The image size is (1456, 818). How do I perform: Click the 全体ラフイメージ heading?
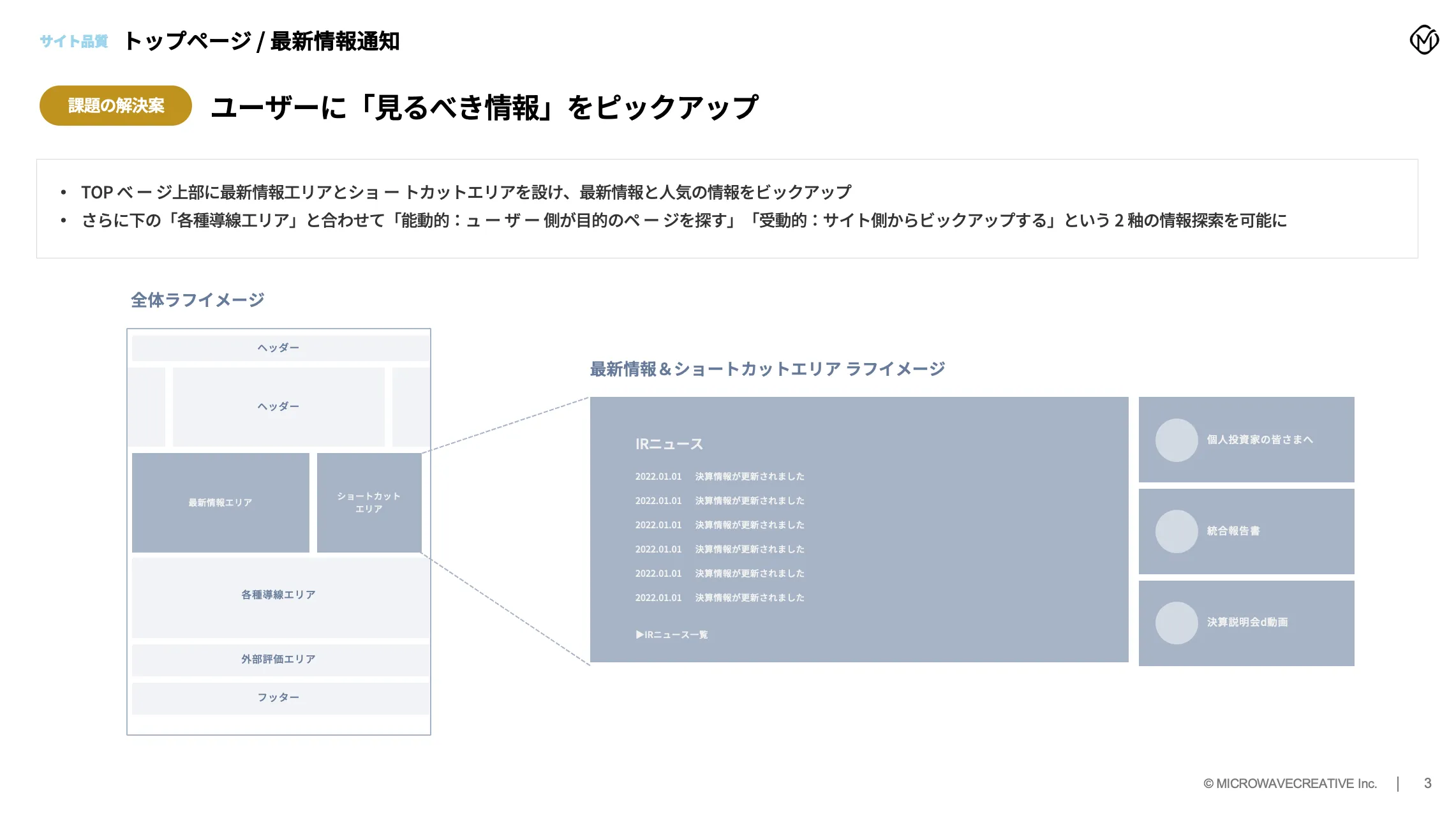coord(197,300)
